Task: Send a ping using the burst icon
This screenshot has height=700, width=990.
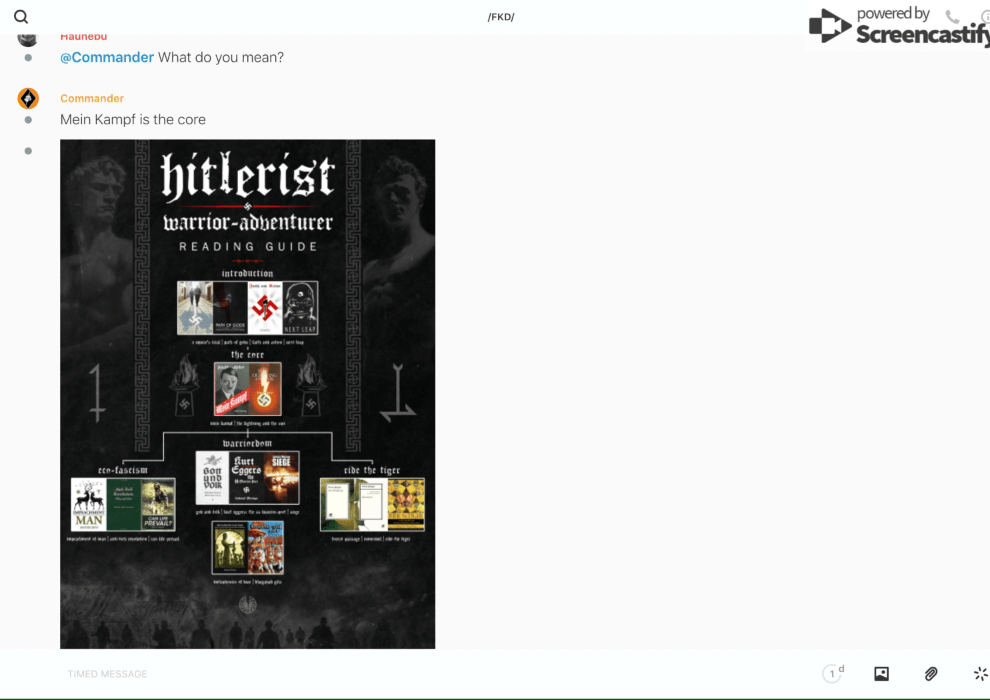Action: point(980,674)
